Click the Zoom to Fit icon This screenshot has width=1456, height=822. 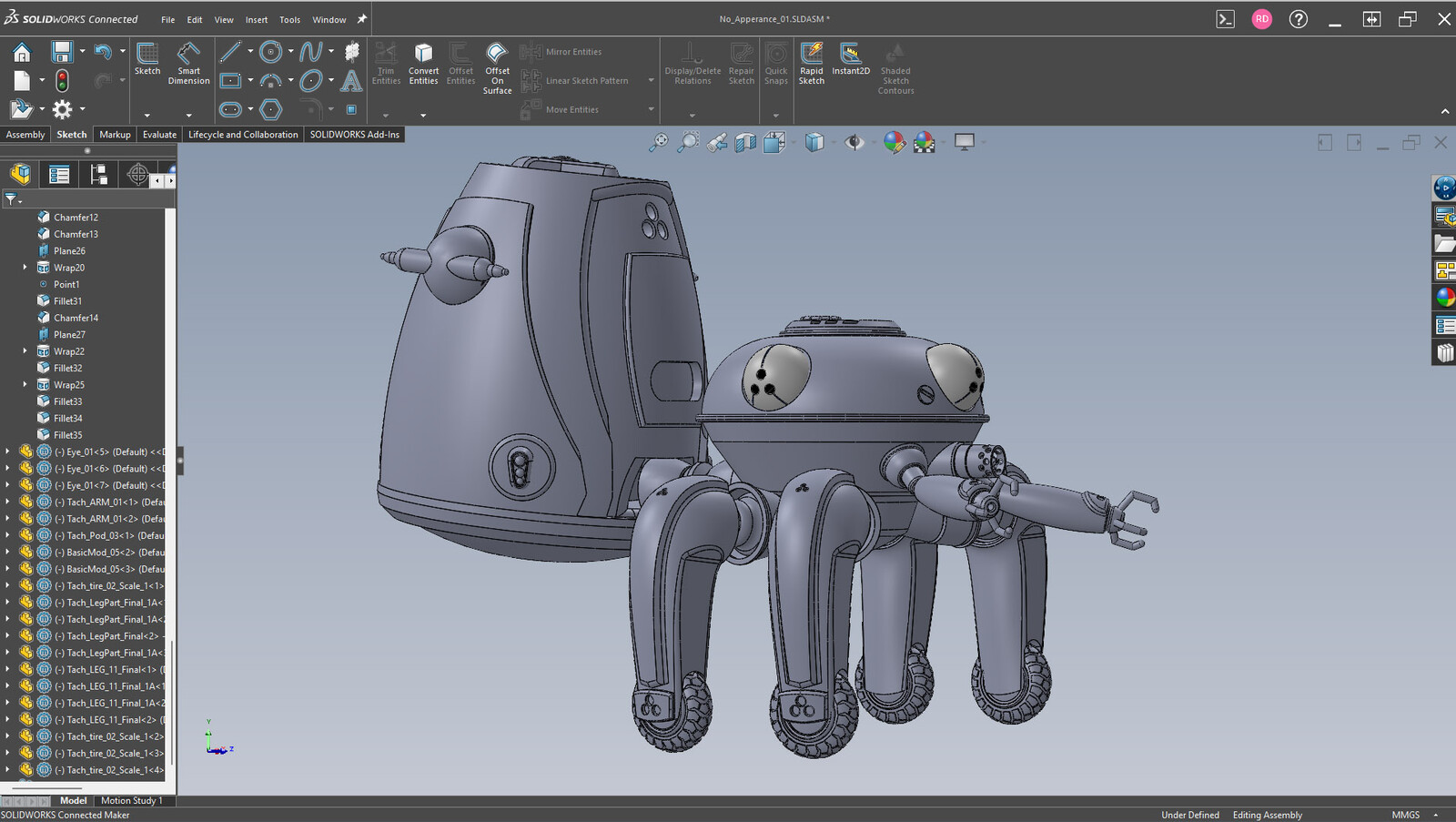coord(658,142)
